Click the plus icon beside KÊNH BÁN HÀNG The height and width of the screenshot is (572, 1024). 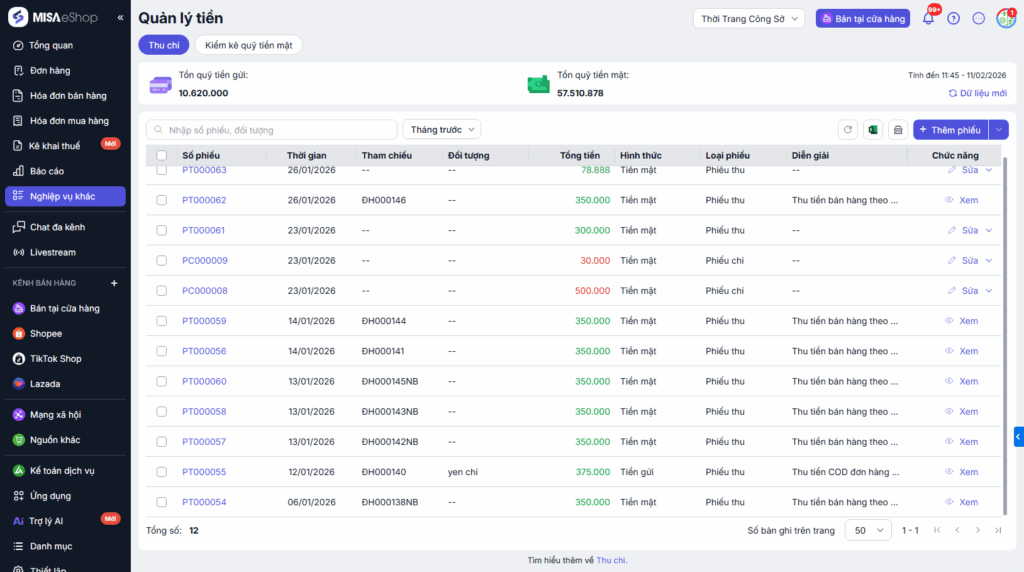pyautogui.click(x=113, y=283)
